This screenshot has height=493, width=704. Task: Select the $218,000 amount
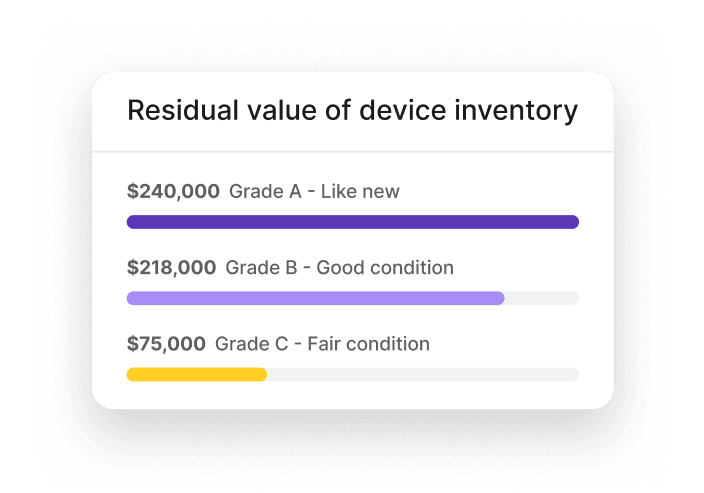pos(171,267)
